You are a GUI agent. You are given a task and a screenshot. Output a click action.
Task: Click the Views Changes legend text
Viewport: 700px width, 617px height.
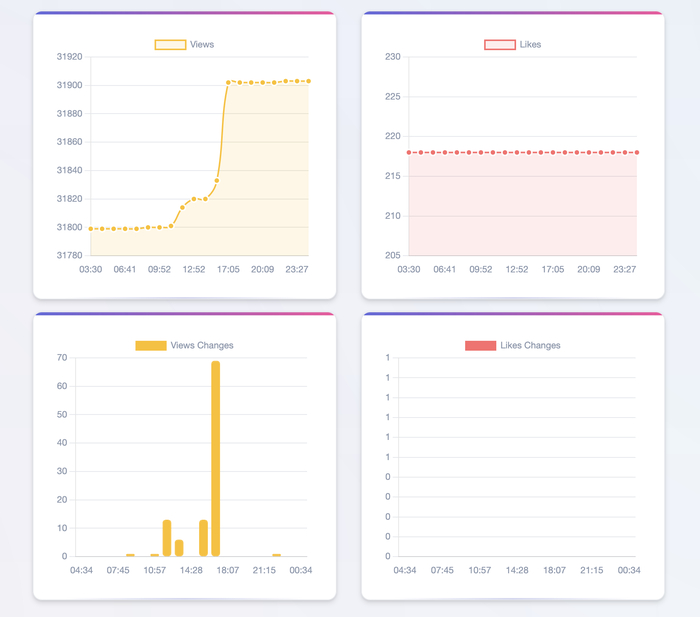coord(202,346)
